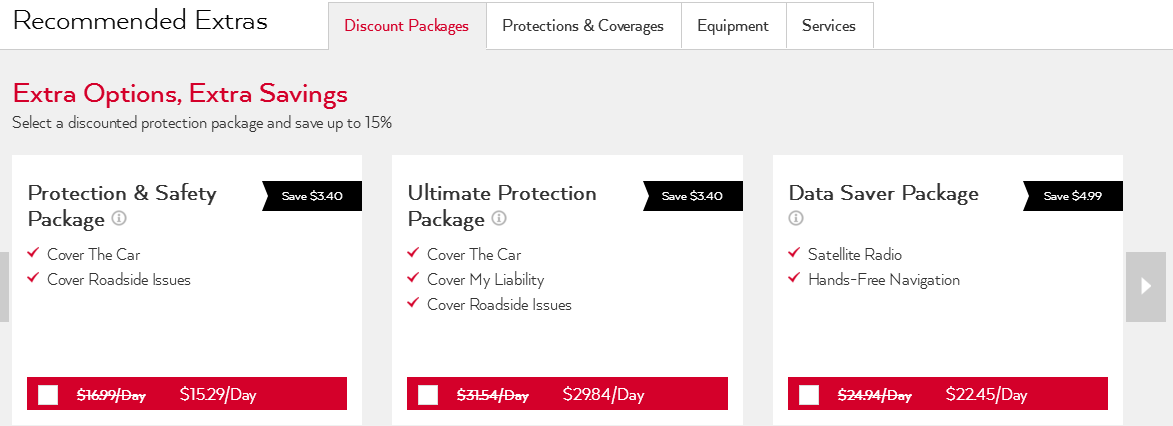This screenshot has height=426, width=1173.
Task: Switch to the Discount Packages tab
Action: (x=406, y=26)
